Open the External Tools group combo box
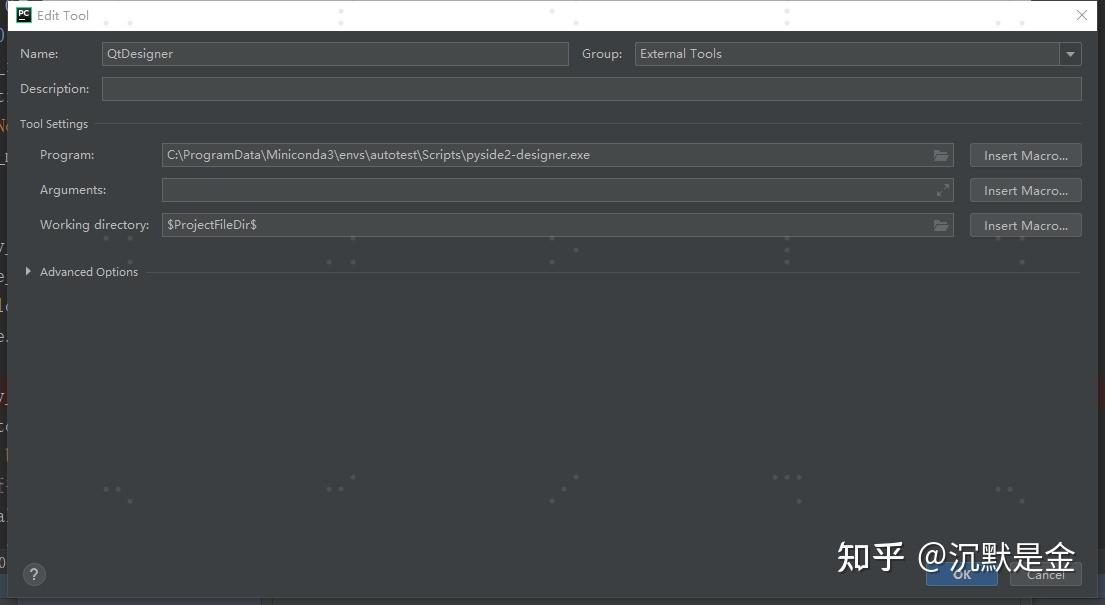The height and width of the screenshot is (605, 1105). click(x=850, y=53)
